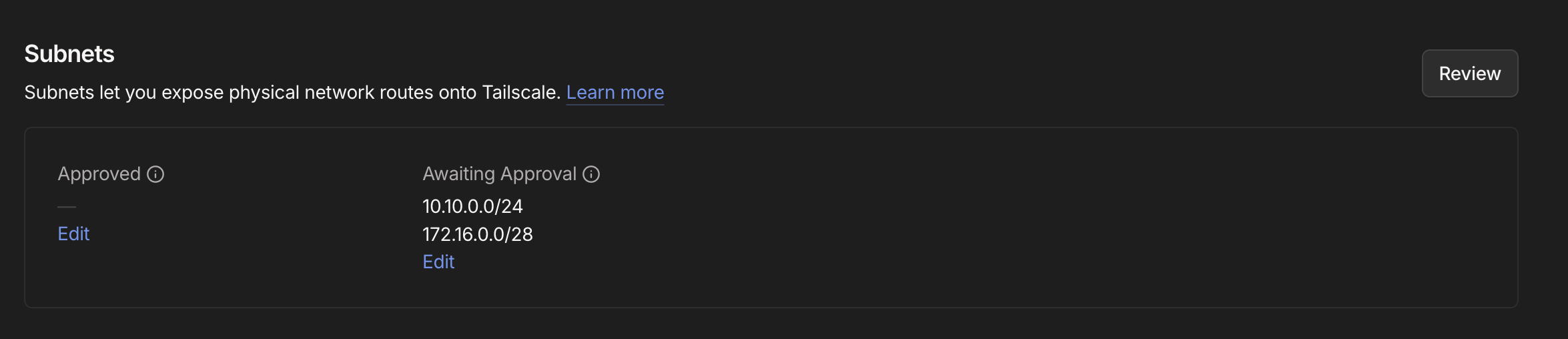
Task: Click the info icon beside Awaiting Approval
Action: coord(591,174)
